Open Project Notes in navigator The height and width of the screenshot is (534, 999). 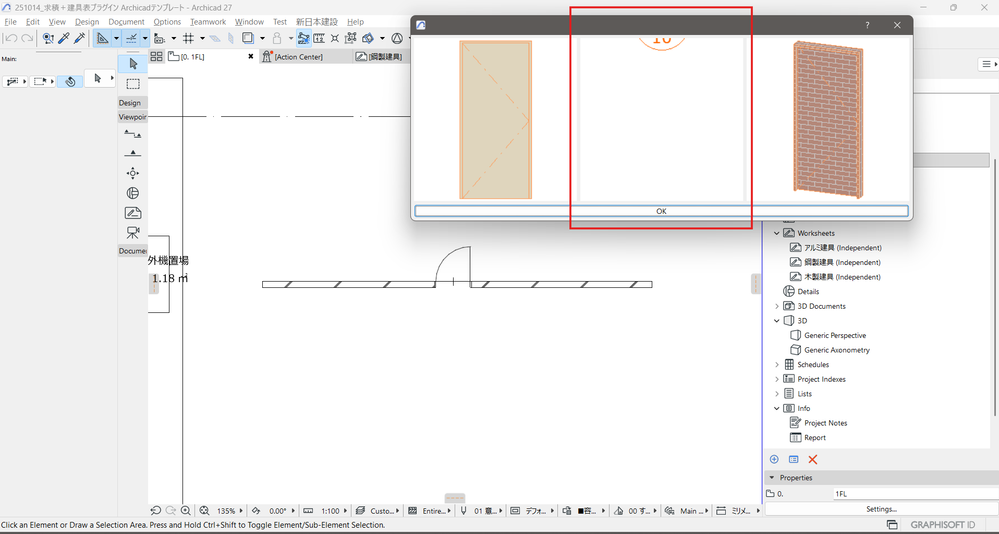click(x=825, y=423)
